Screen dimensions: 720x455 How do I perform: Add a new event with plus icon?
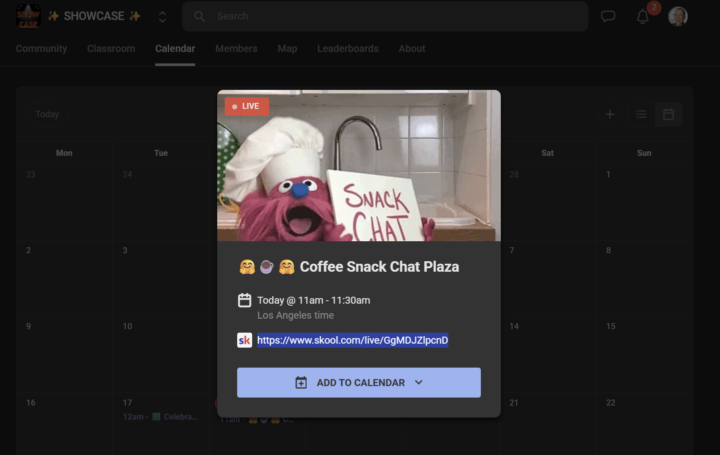pyautogui.click(x=610, y=114)
